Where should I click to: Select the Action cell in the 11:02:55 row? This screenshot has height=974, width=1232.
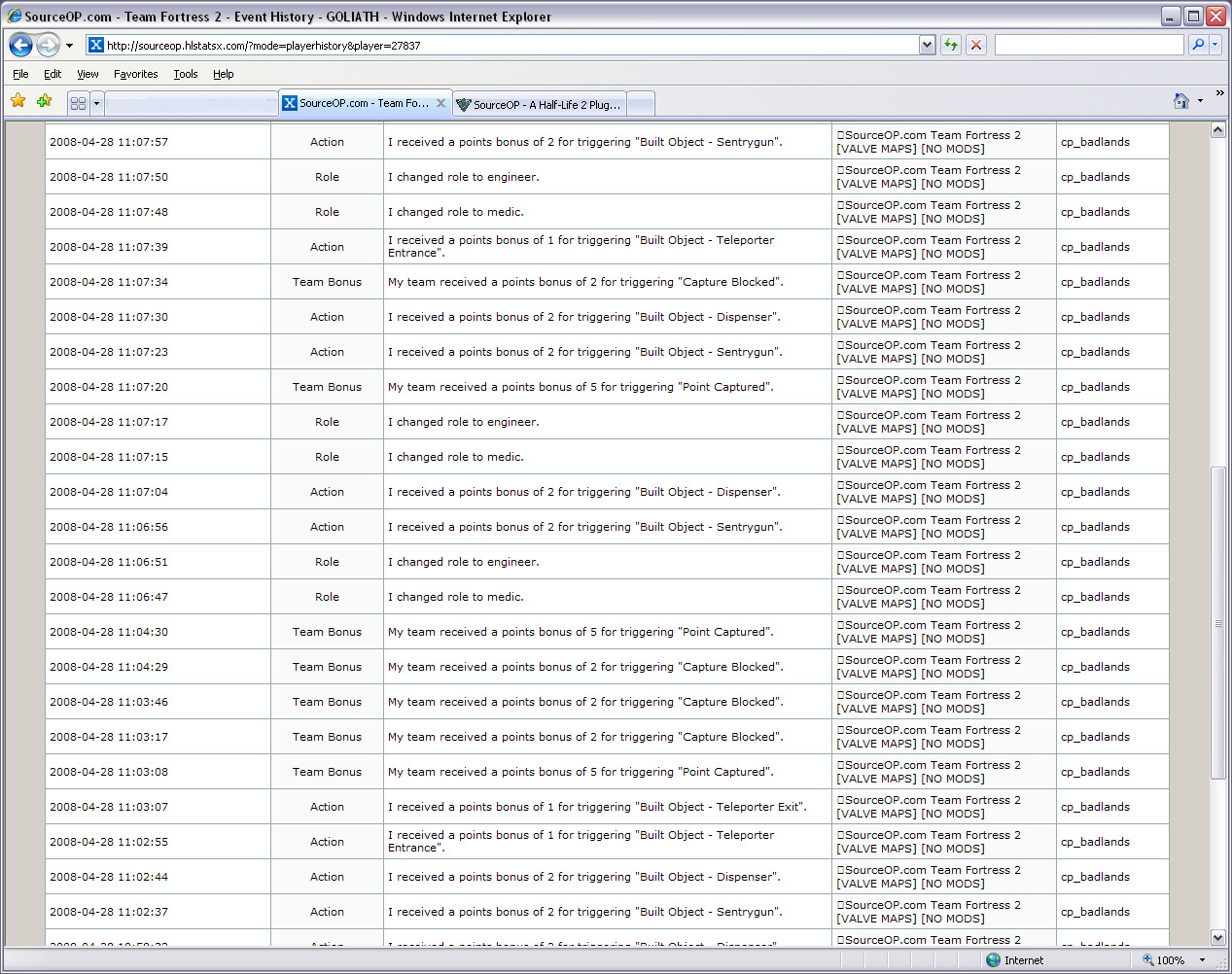point(327,842)
